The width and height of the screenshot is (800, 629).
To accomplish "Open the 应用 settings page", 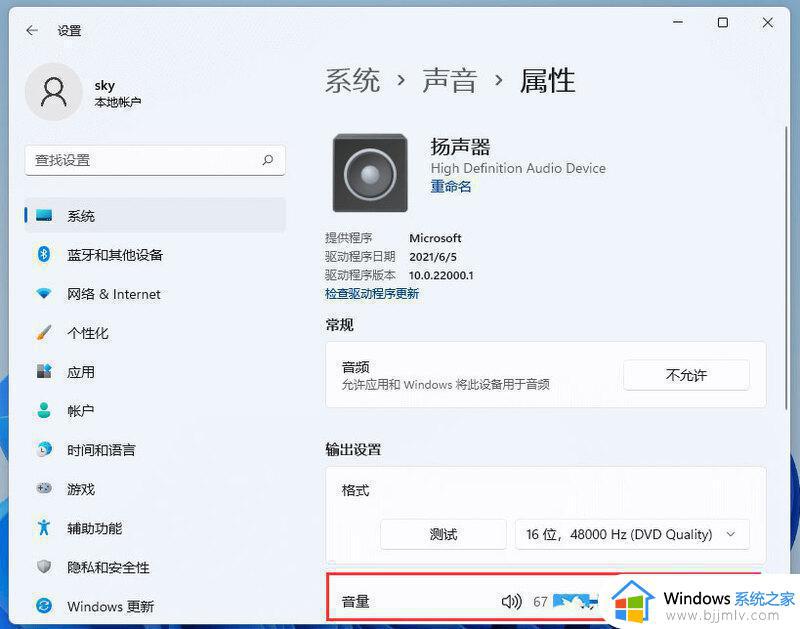I will click(x=155, y=372).
